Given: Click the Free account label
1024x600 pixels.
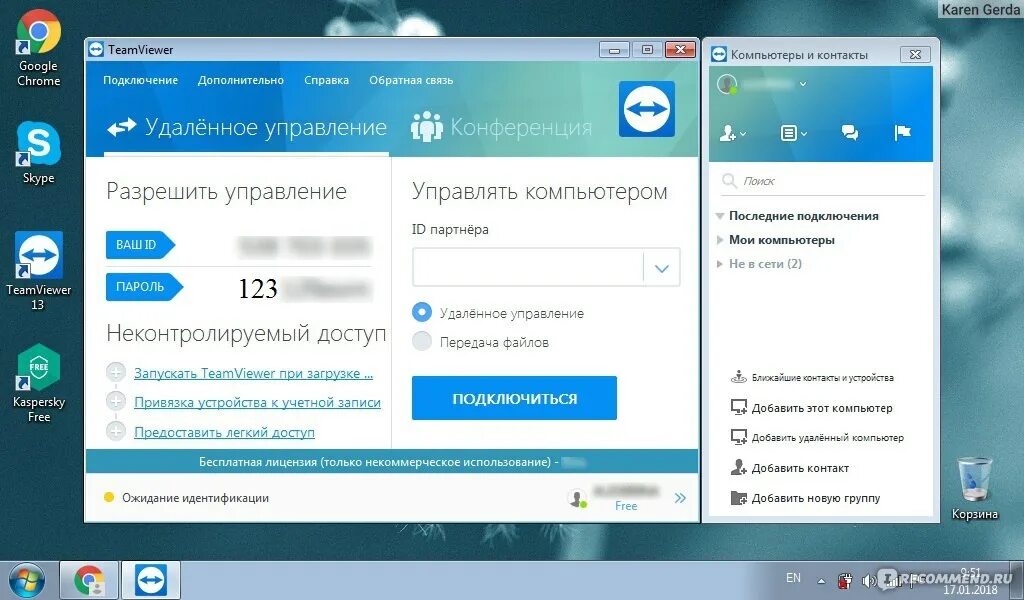Looking at the screenshot, I should pos(626,506).
